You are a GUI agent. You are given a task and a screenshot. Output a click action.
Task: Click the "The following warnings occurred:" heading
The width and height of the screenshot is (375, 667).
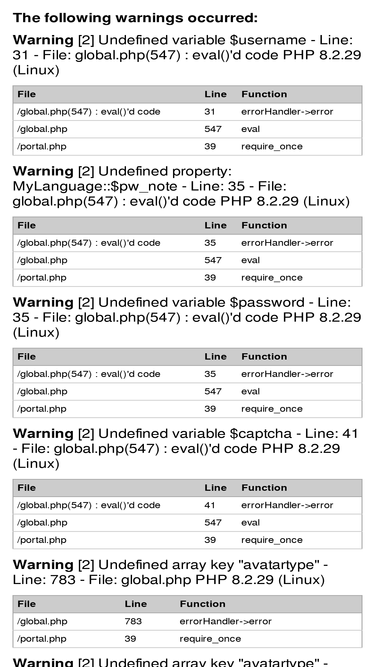click(x=135, y=18)
